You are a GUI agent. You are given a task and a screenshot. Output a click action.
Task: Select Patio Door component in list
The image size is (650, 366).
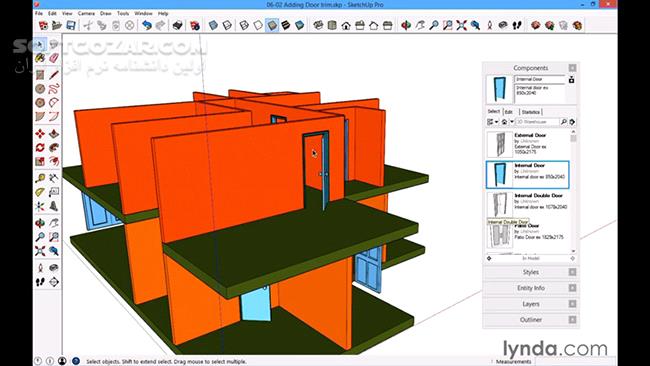[x=528, y=235]
